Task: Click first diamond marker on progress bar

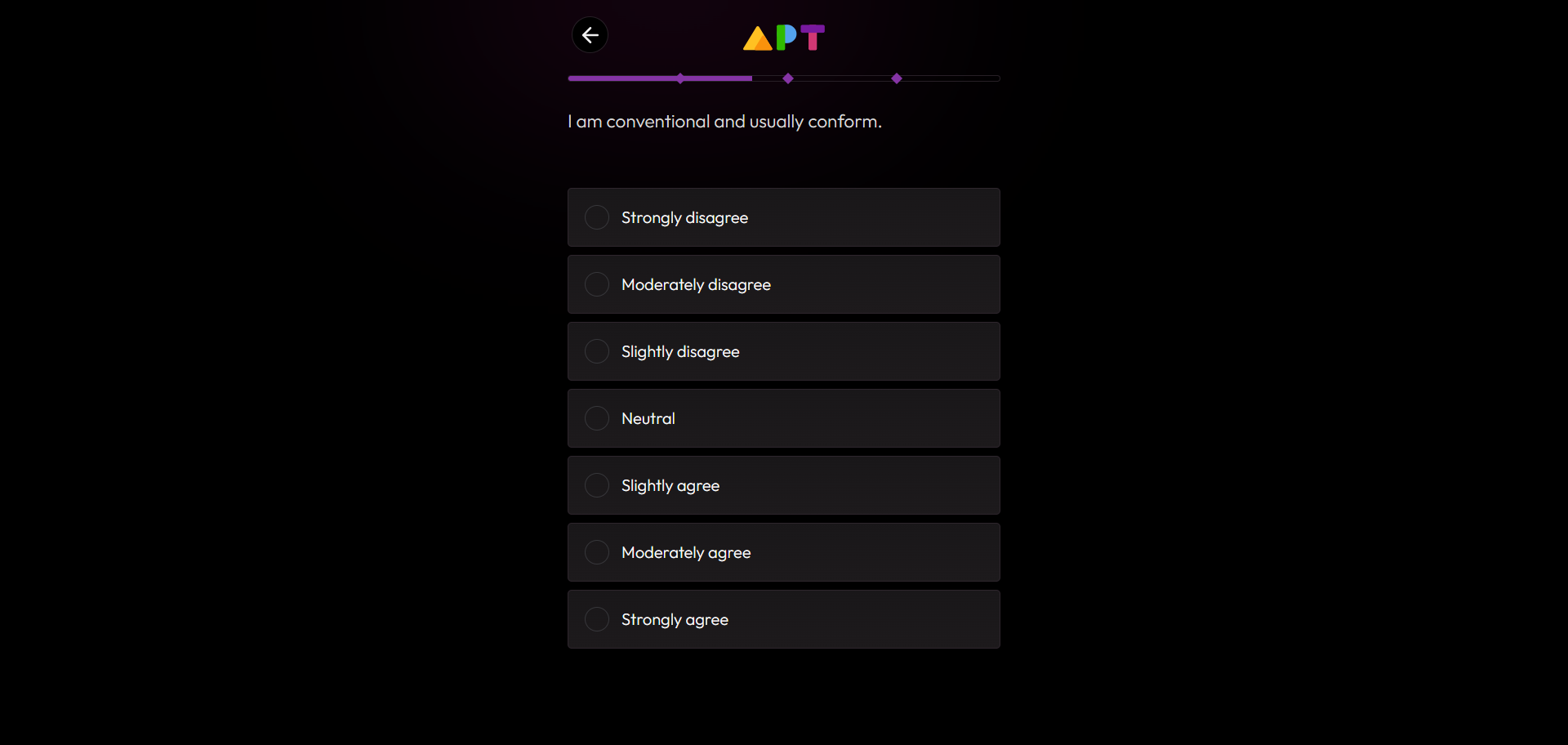Action: pyautogui.click(x=680, y=78)
